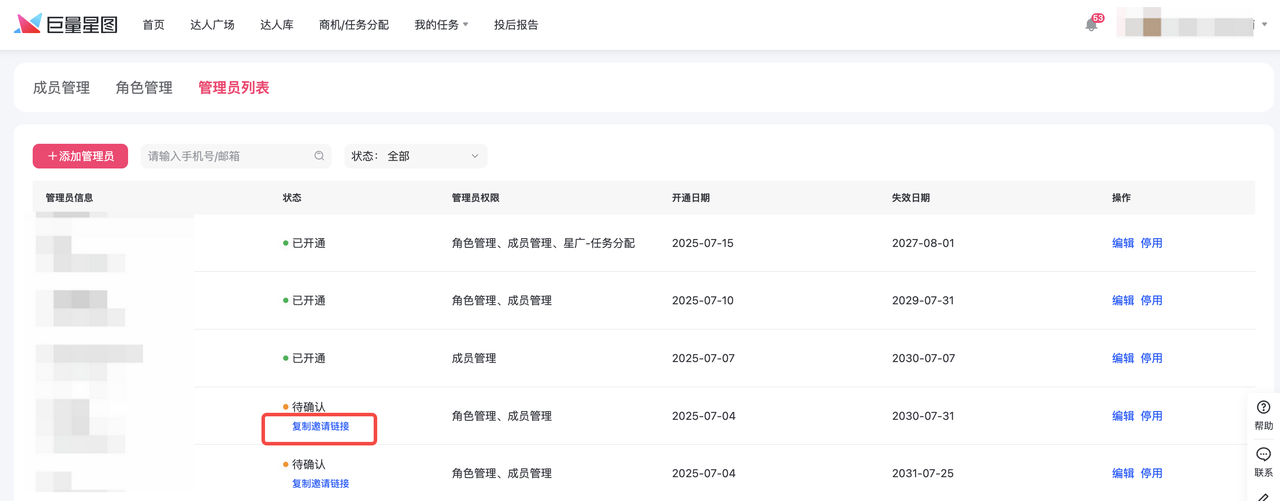Expand the account dropdown arrow

(x=1265, y=25)
